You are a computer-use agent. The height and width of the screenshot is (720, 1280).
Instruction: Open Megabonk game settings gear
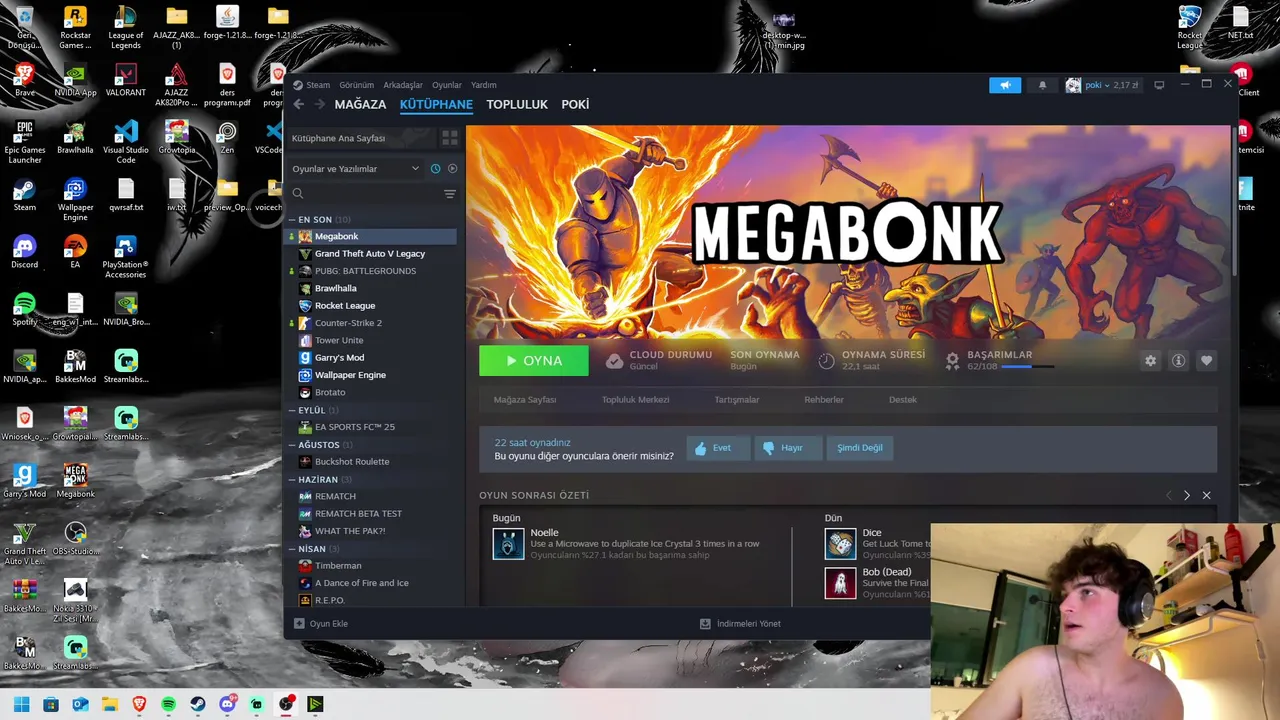1150,361
